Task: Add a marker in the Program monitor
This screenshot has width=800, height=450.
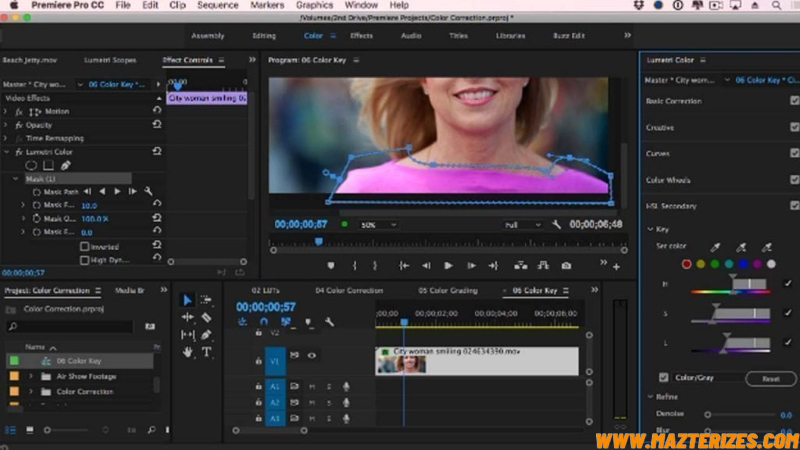Action: [331, 266]
